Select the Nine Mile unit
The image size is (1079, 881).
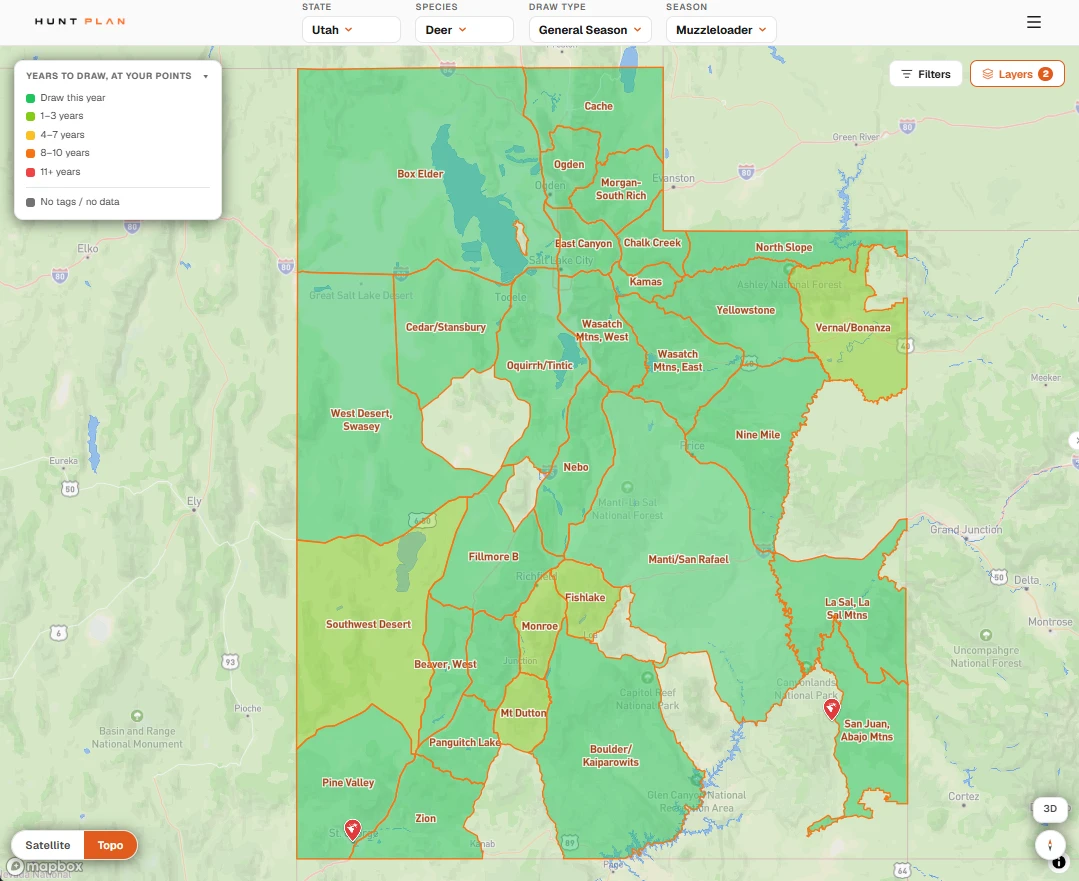point(758,435)
